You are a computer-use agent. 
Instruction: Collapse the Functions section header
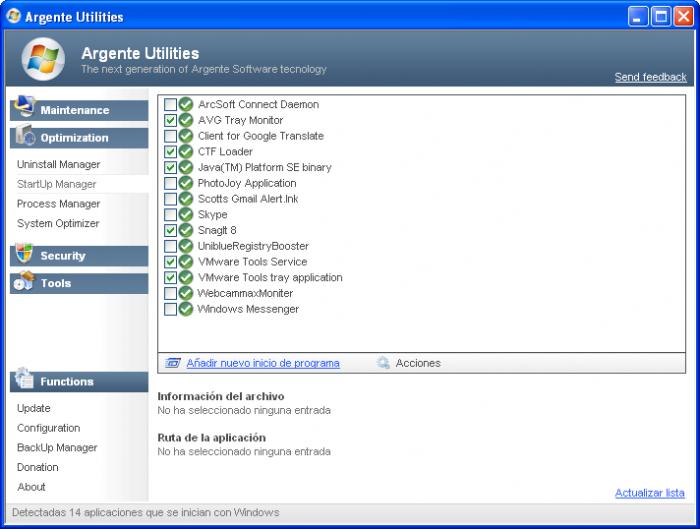coord(79,382)
